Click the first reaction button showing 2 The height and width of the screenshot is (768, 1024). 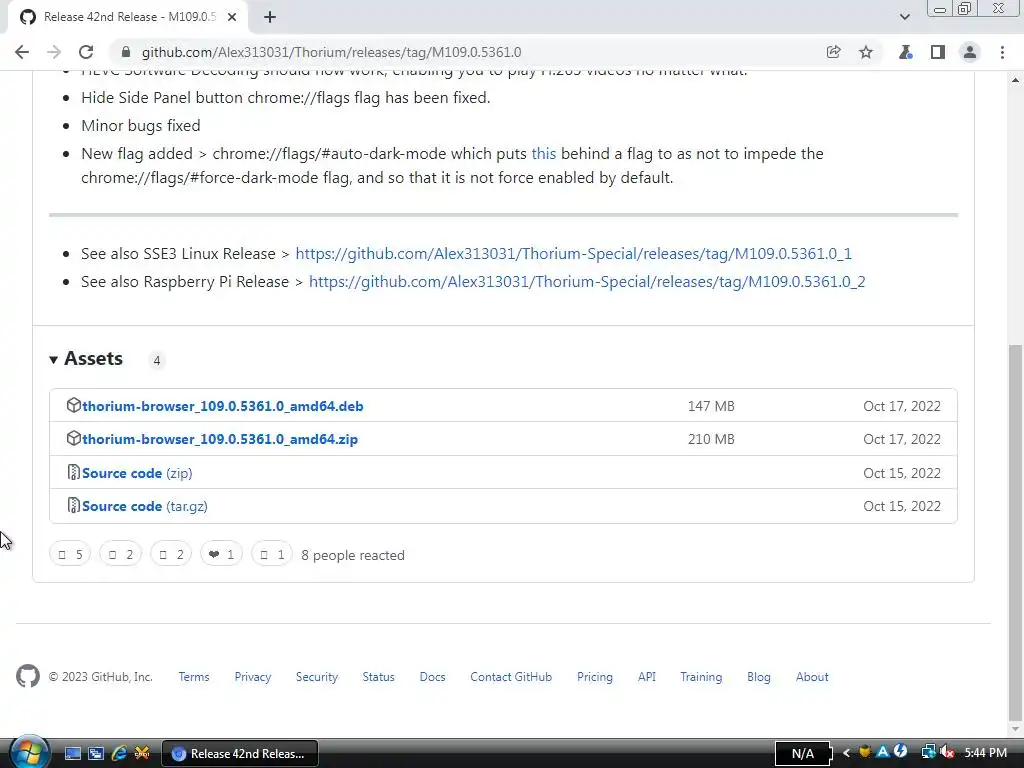(x=120, y=554)
